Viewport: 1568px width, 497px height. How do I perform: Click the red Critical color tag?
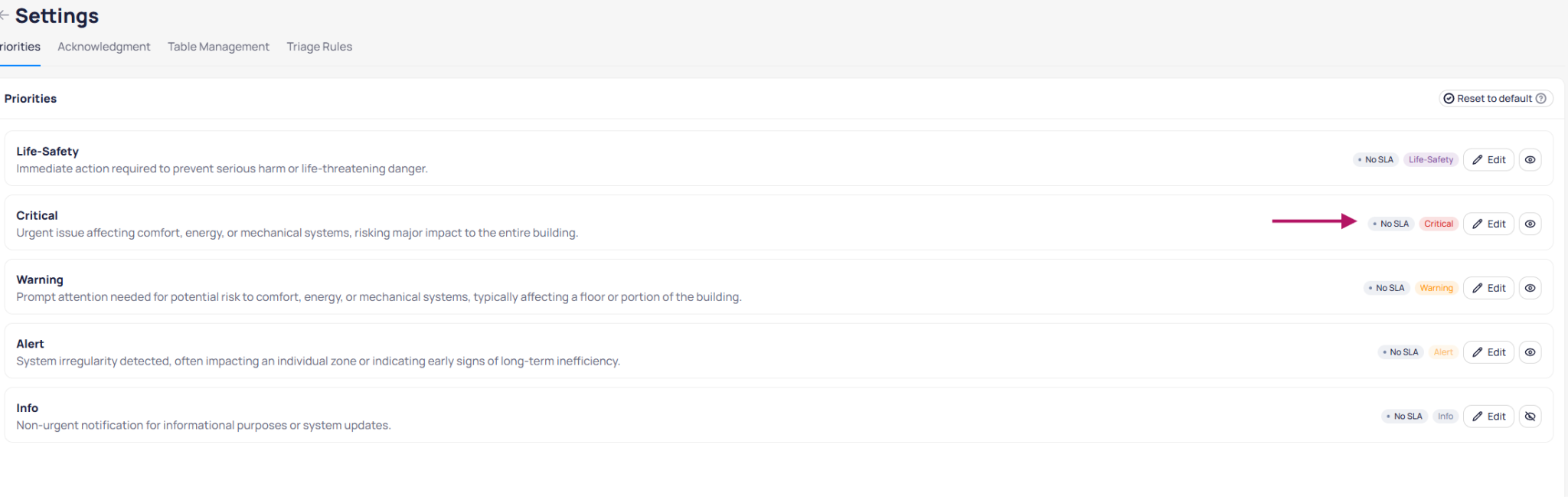coord(1438,224)
